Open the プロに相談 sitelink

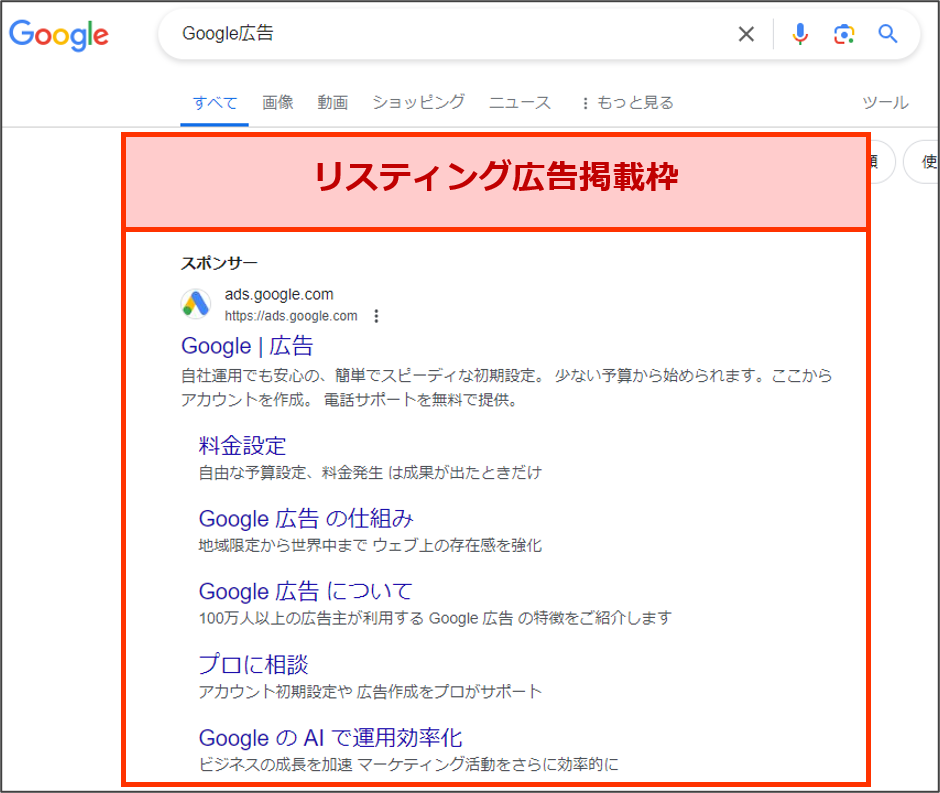coord(253,665)
